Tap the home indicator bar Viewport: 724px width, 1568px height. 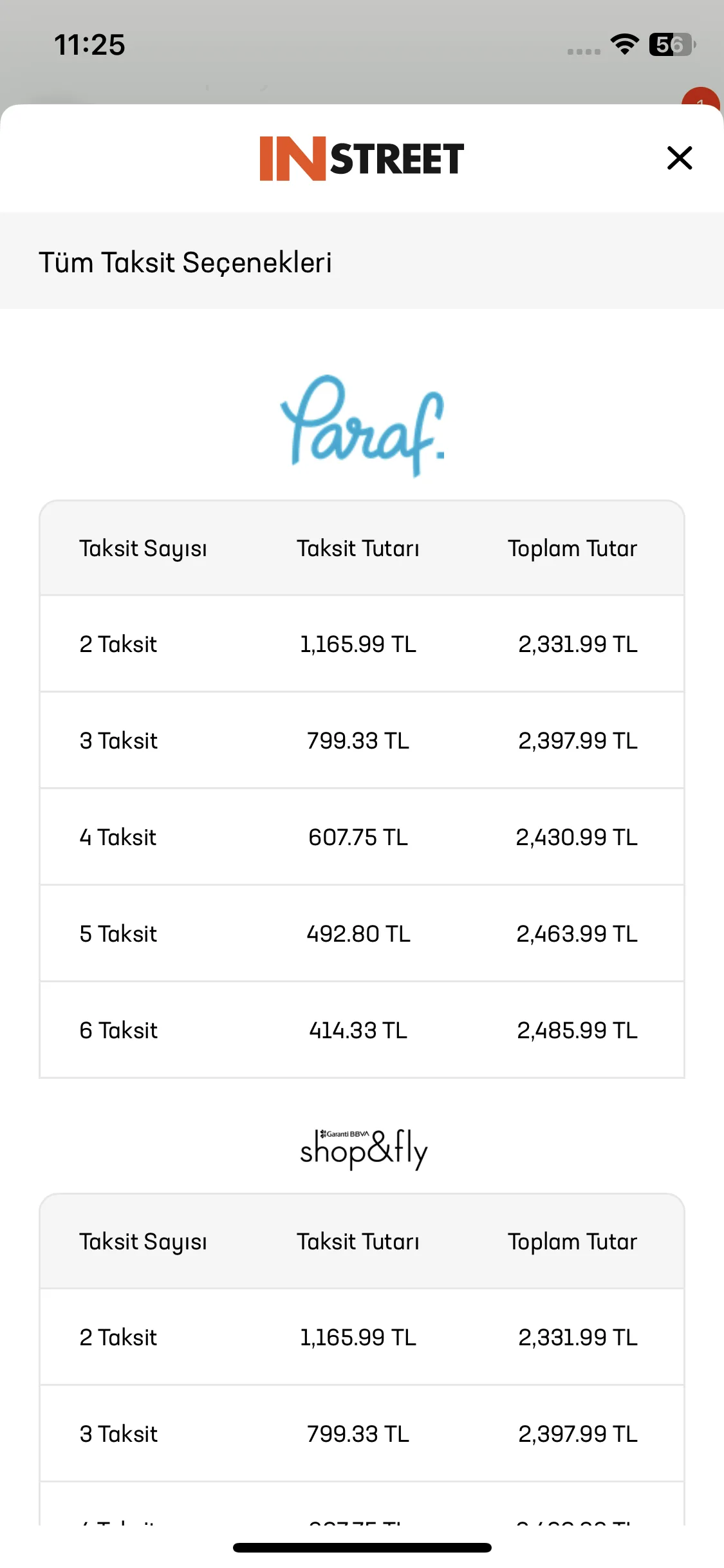point(362,1547)
